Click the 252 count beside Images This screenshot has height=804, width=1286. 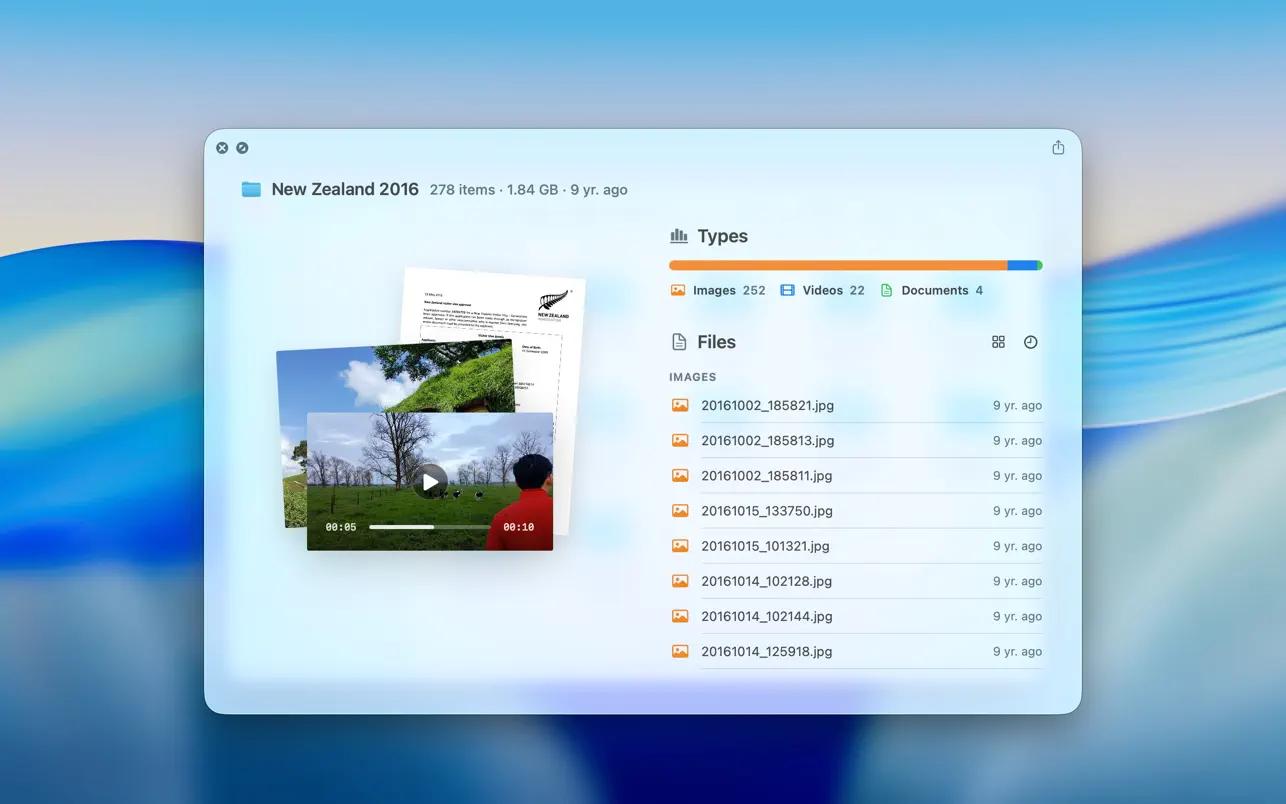click(754, 290)
